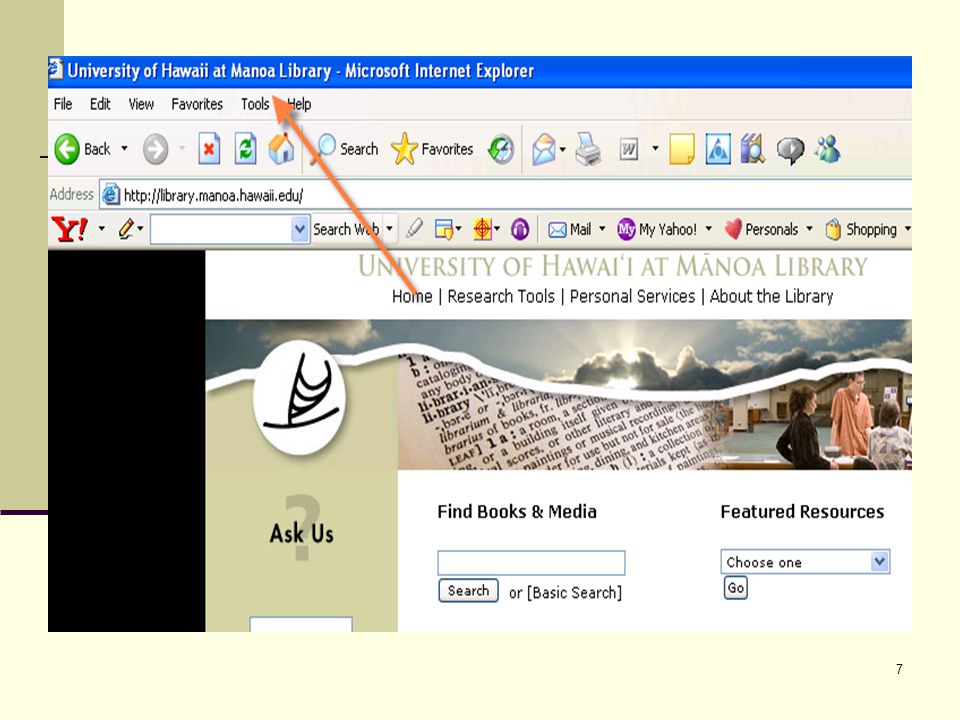This screenshot has height=720, width=960.
Task: Expand the Back button history arrow
Action: point(124,148)
